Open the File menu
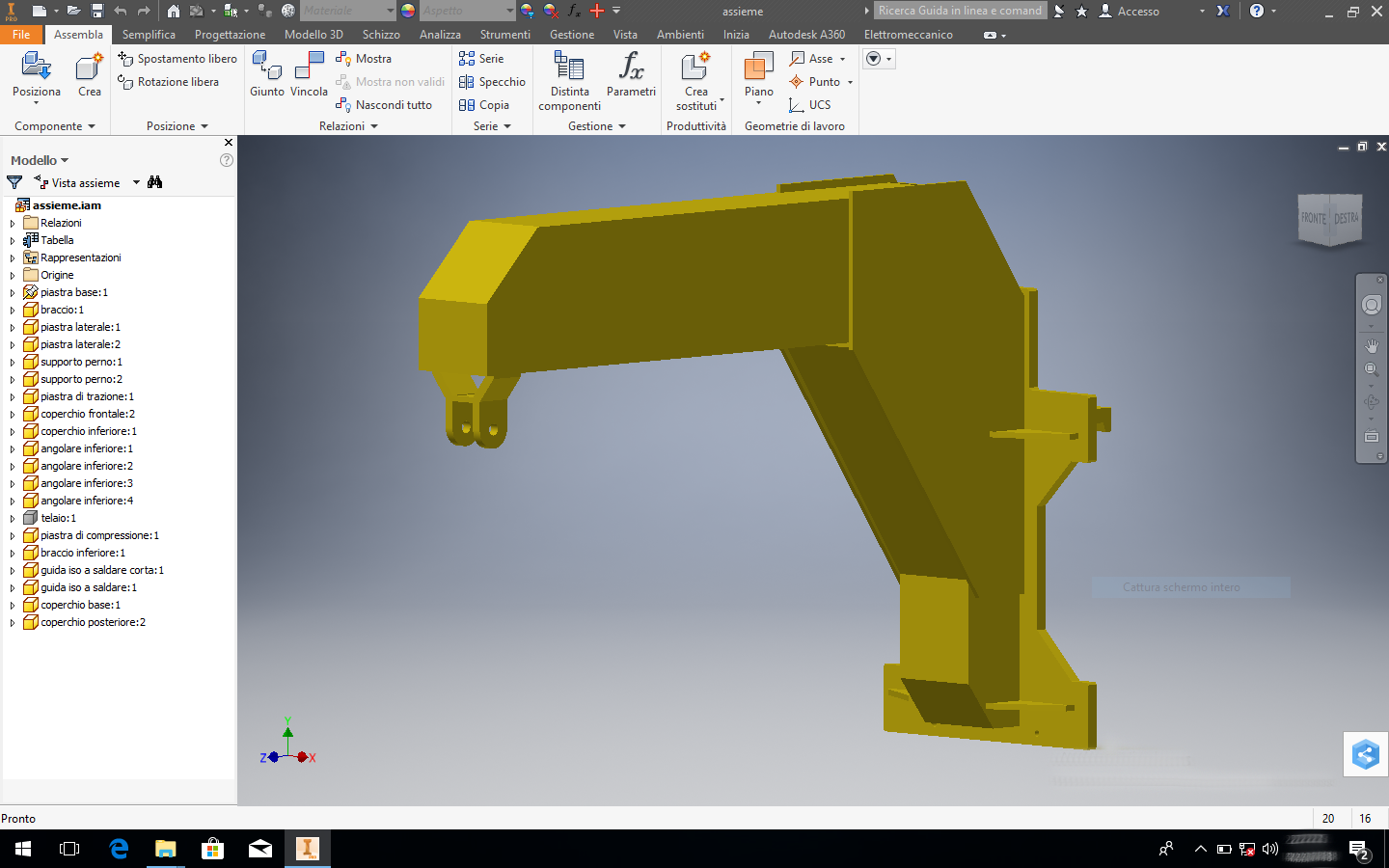 (21, 34)
